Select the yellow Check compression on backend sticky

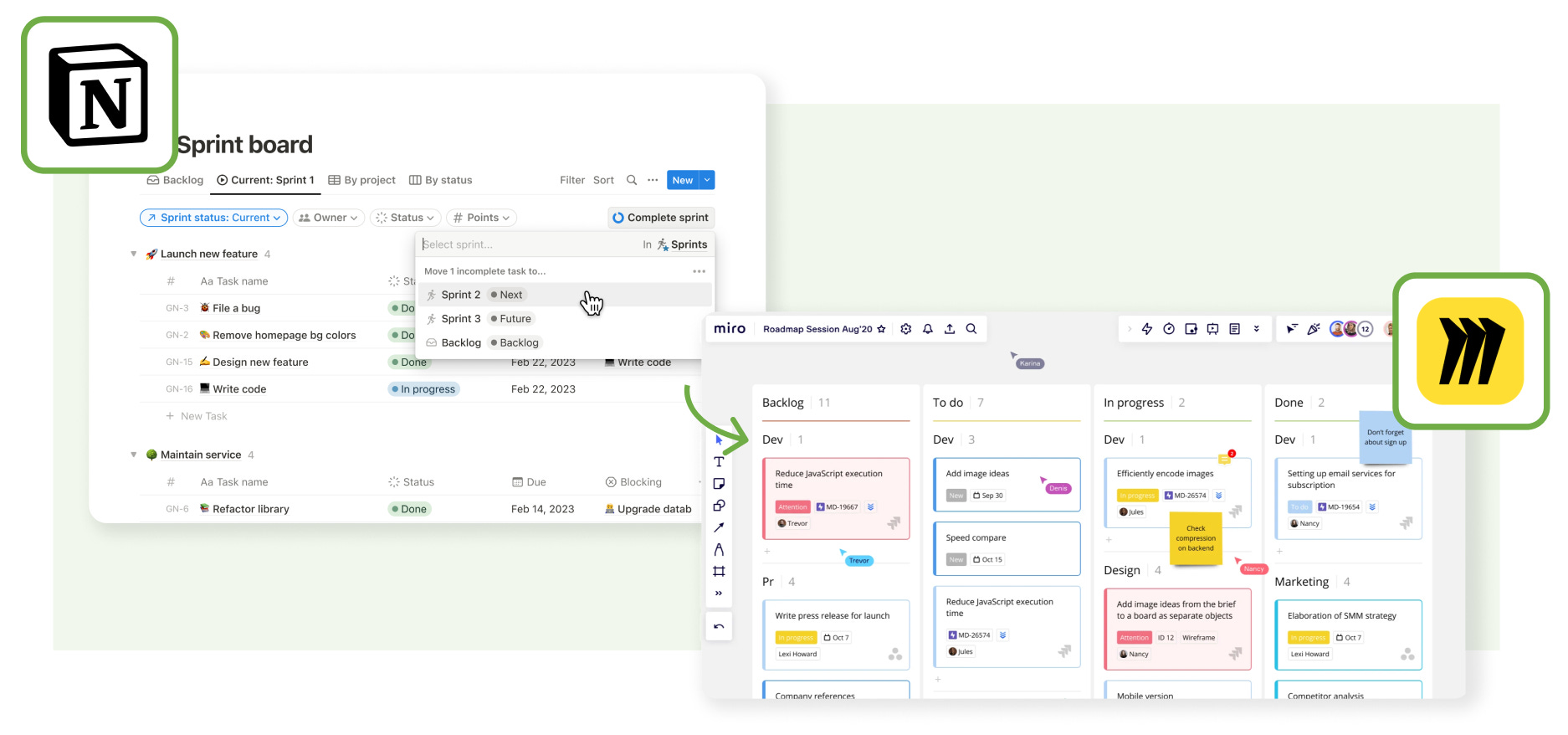pos(1196,538)
